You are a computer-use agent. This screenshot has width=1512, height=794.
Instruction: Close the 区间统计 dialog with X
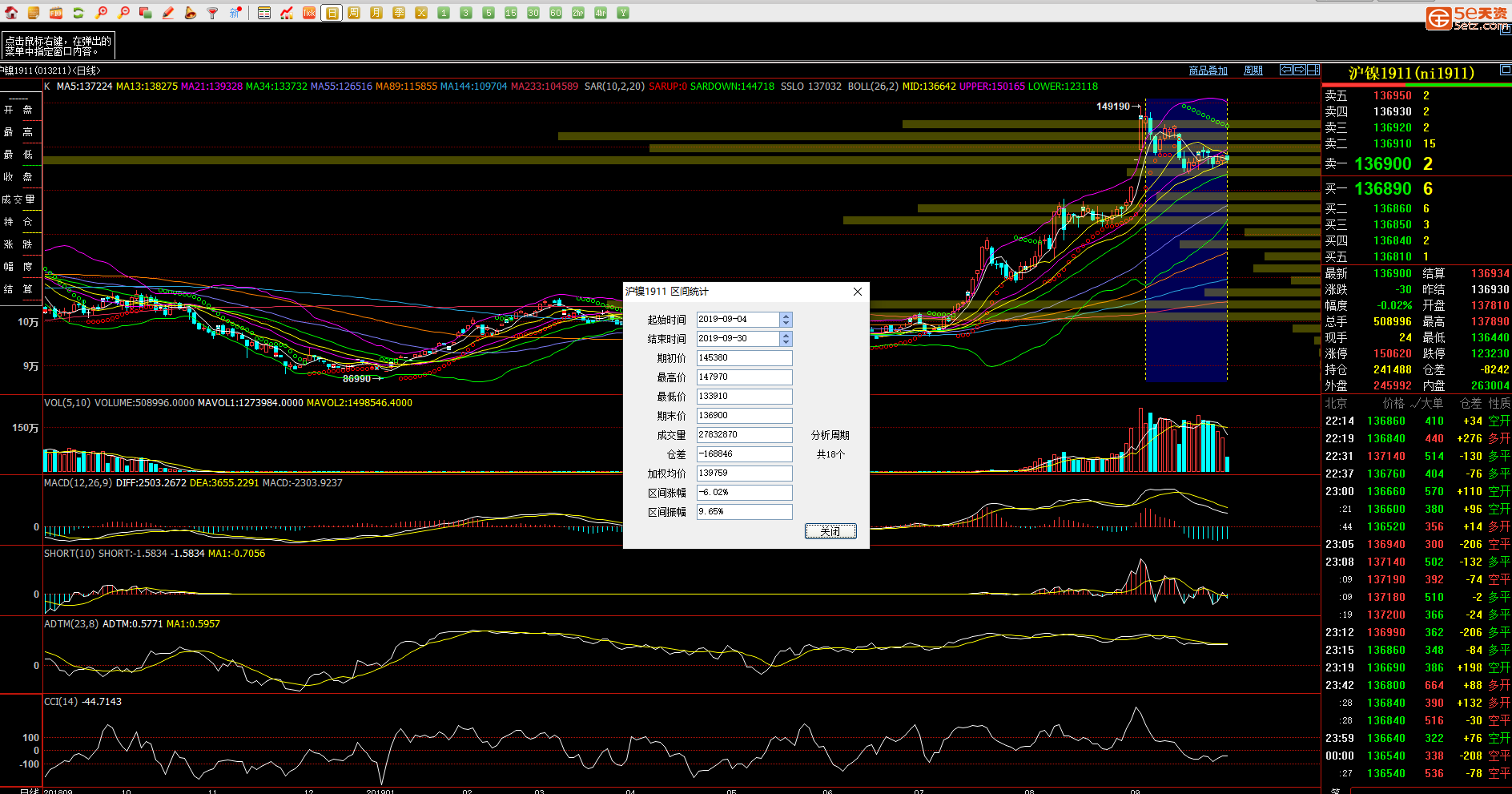pyautogui.click(x=858, y=292)
